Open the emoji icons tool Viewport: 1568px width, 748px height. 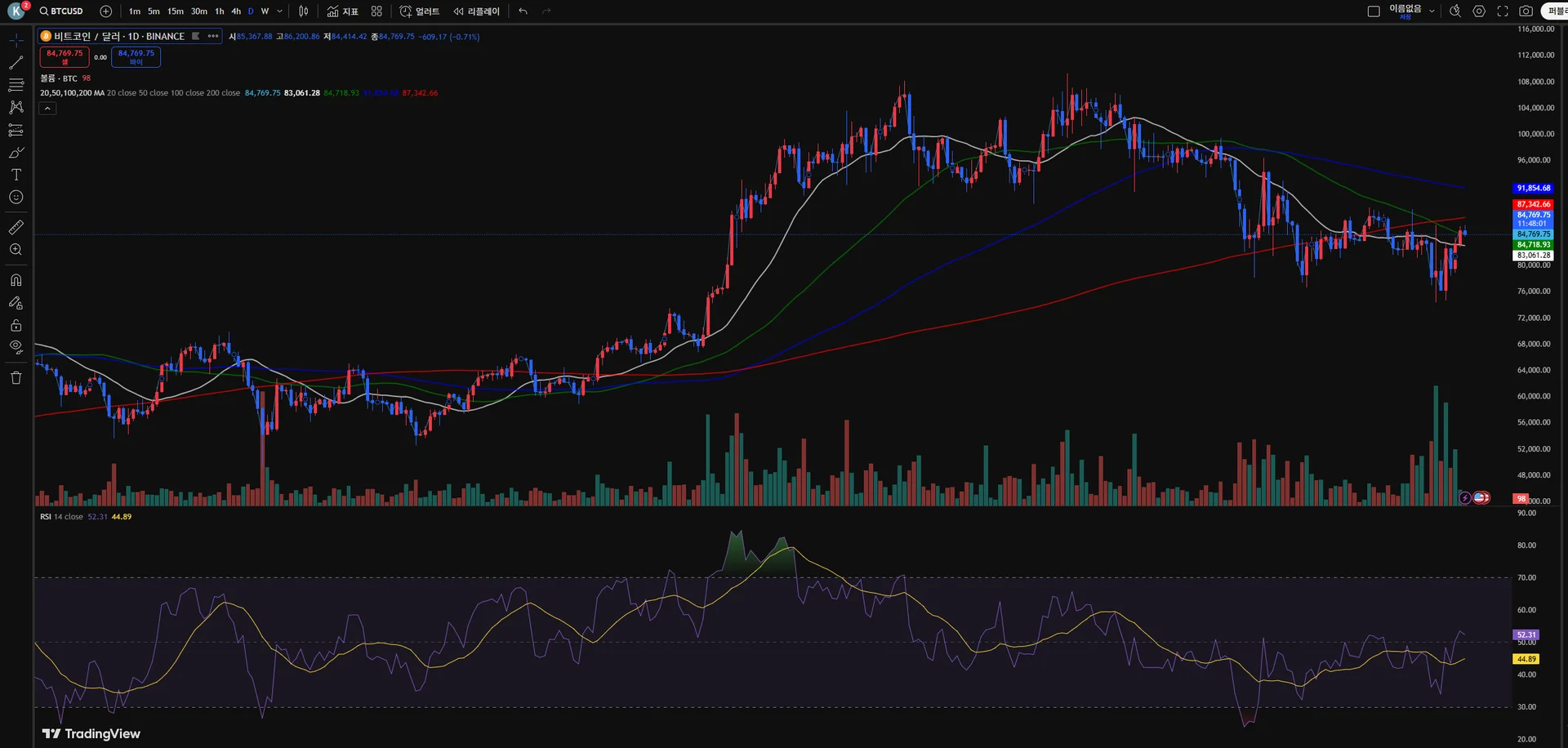click(x=16, y=197)
